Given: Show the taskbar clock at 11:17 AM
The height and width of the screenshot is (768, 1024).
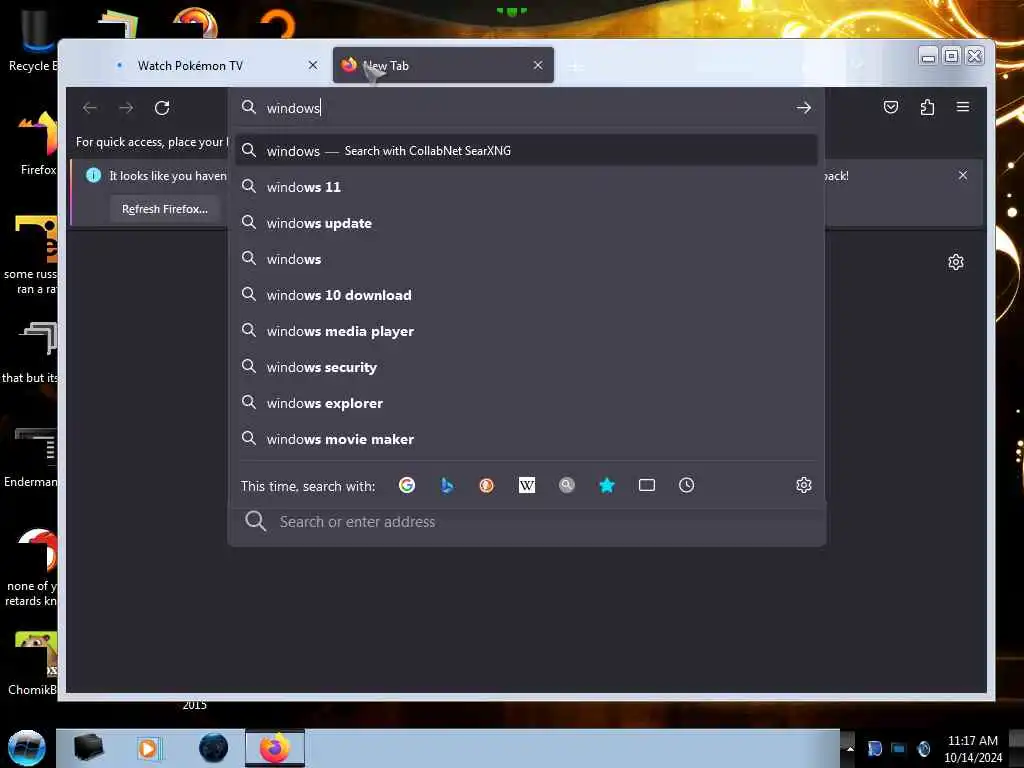Looking at the screenshot, I should pos(972,749).
